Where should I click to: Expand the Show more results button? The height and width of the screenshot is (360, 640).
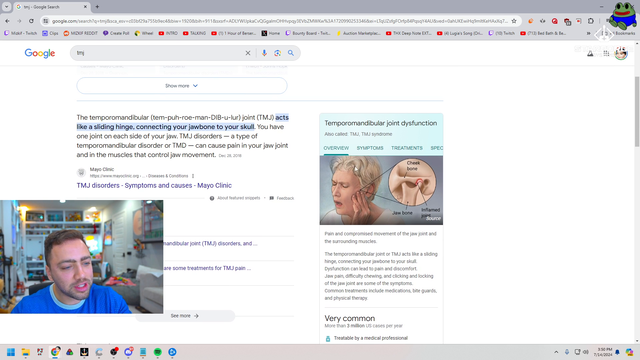182,86
